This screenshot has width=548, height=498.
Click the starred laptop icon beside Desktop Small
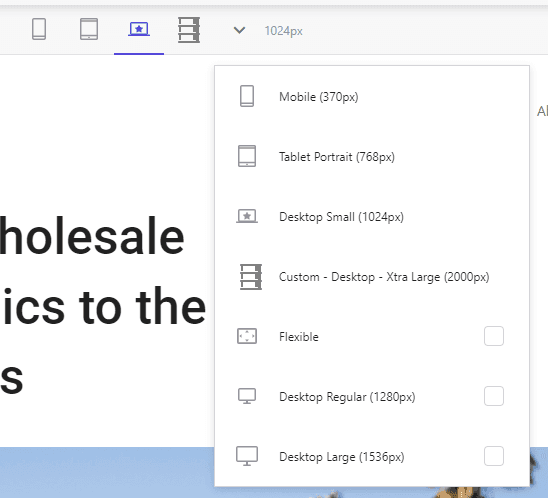[x=247, y=216]
